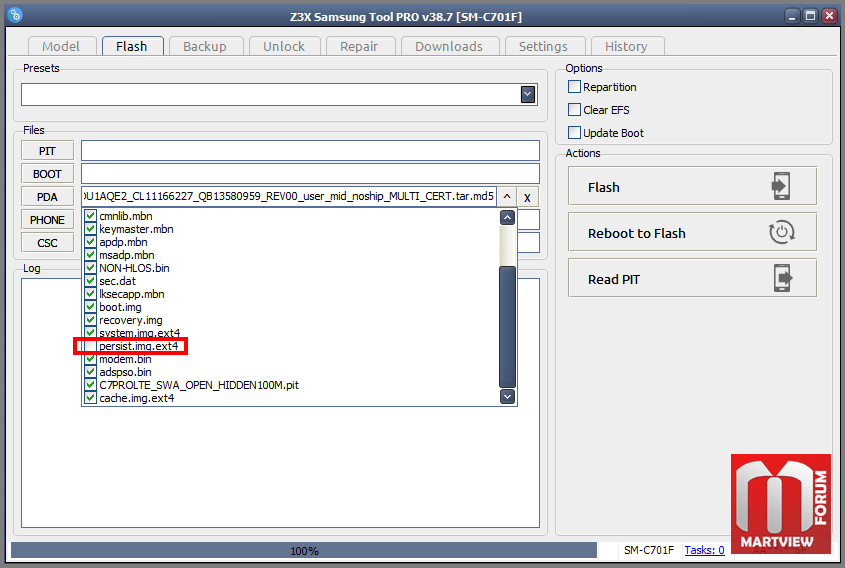Viewport: 845px width, 568px height.
Task: Check the persist.img.ext4 checkbox
Action: 91,346
